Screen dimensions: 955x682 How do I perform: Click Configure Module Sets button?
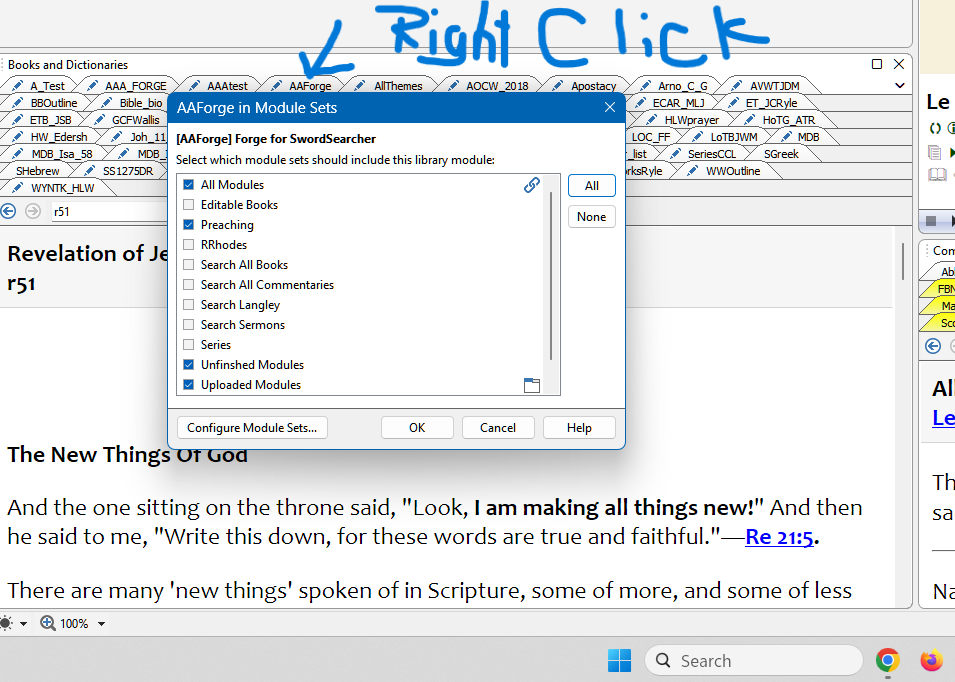(252, 427)
